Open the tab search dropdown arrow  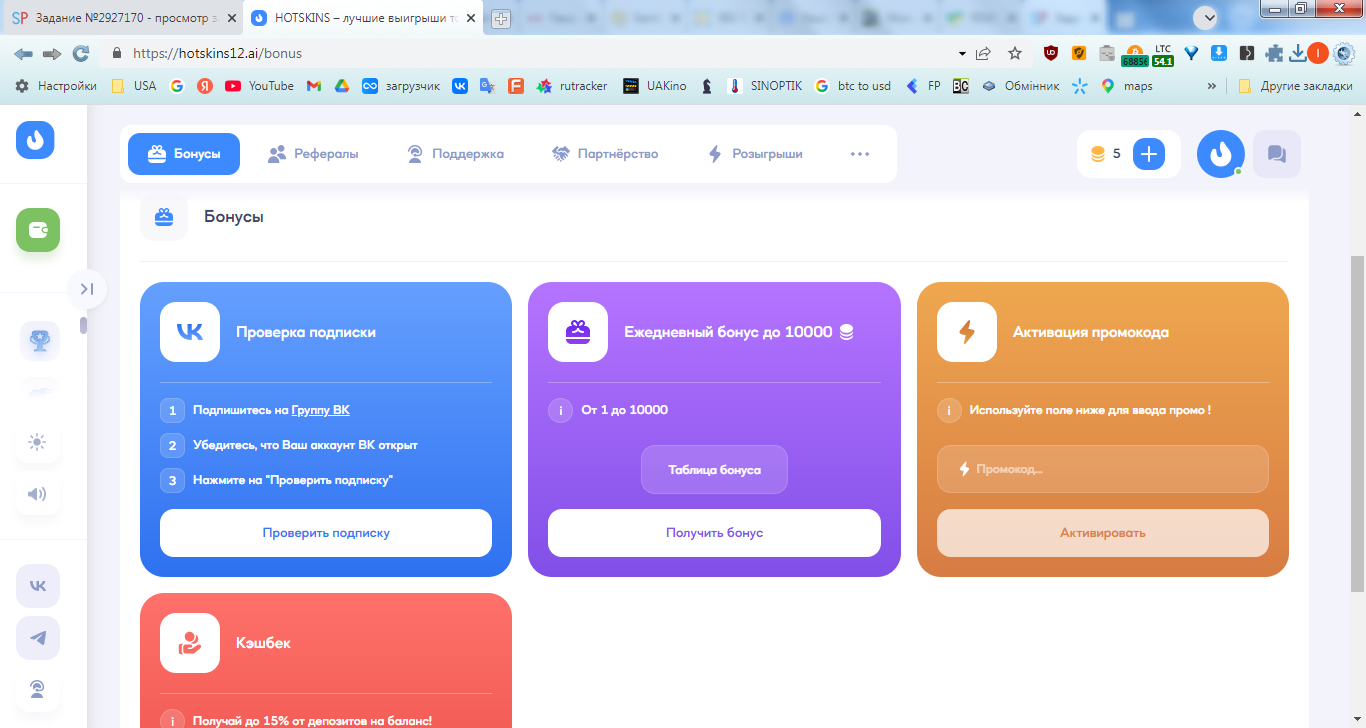[1208, 17]
